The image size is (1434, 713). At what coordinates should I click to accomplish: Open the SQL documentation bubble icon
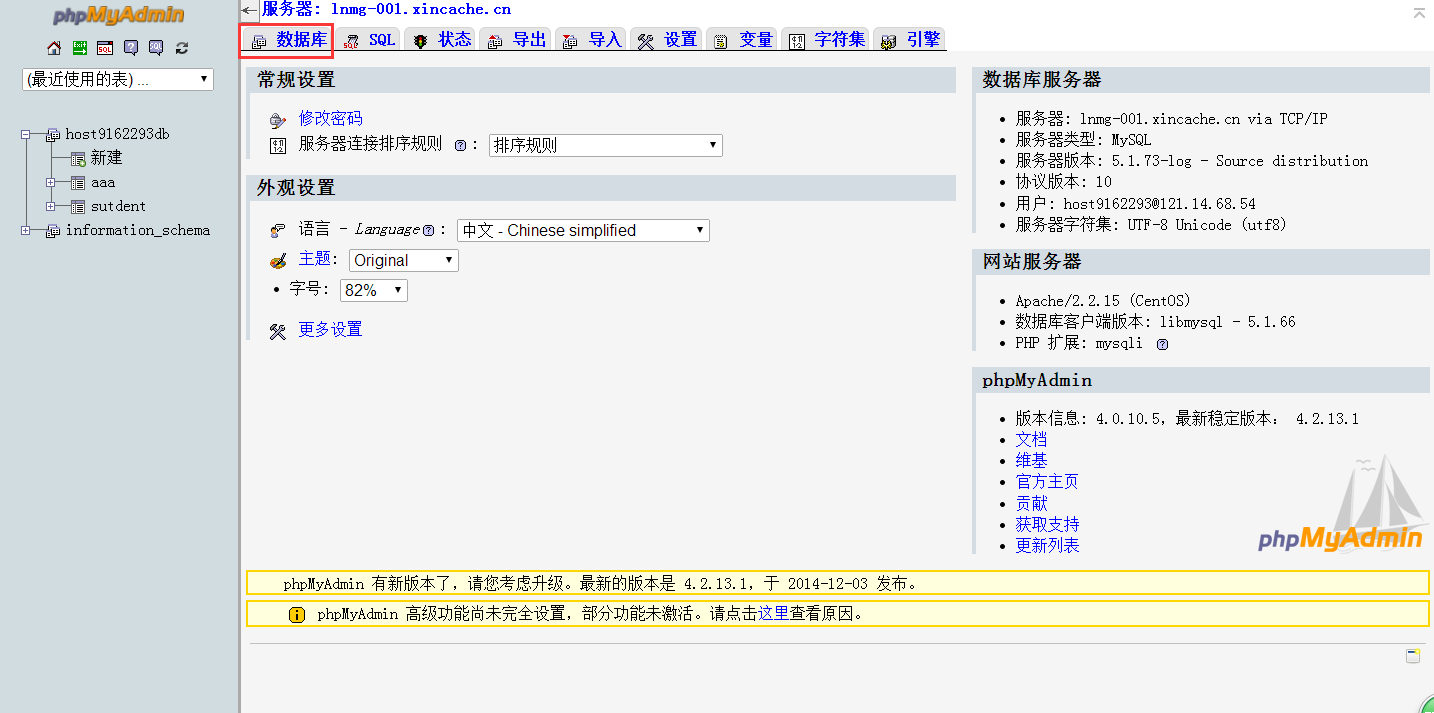coord(156,47)
